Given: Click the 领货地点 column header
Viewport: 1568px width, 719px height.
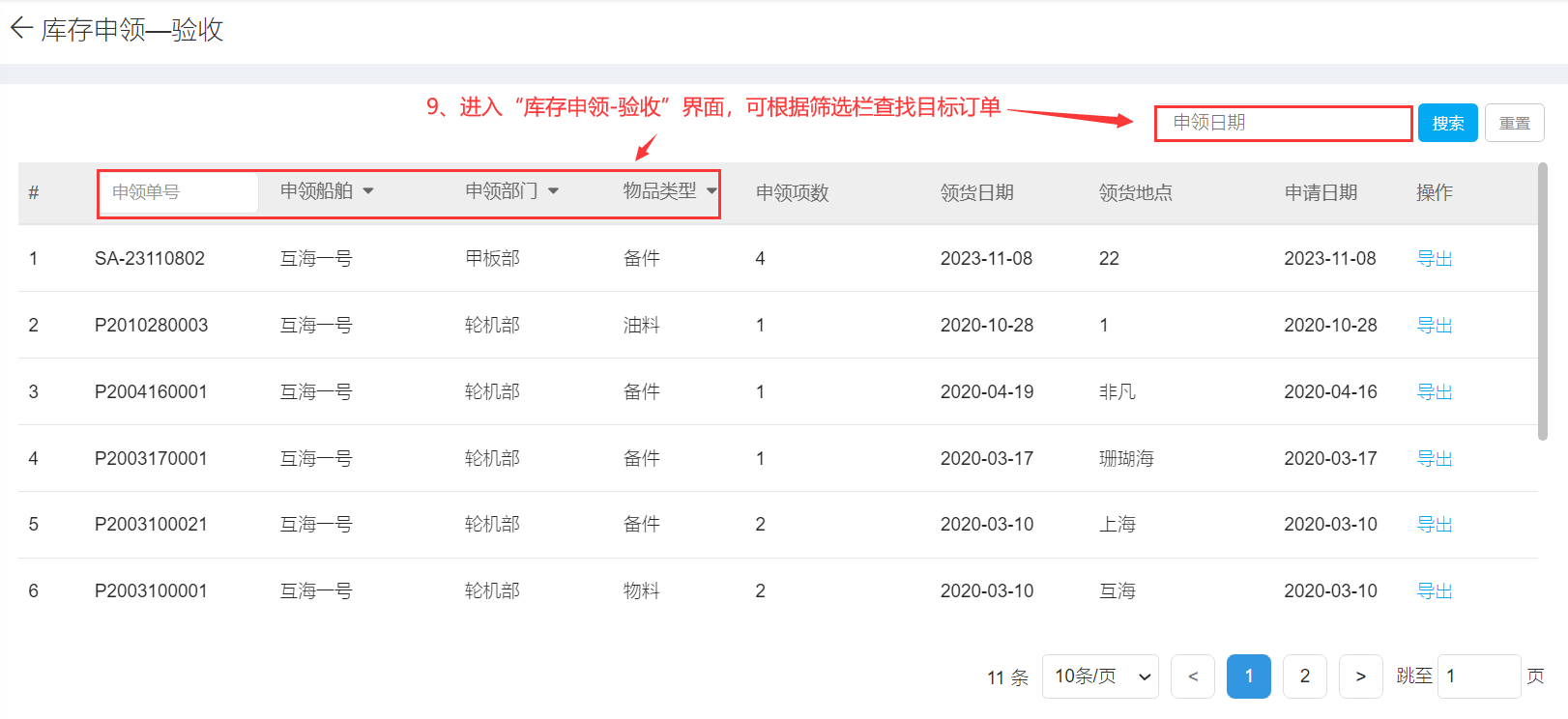Looking at the screenshot, I should [1135, 192].
